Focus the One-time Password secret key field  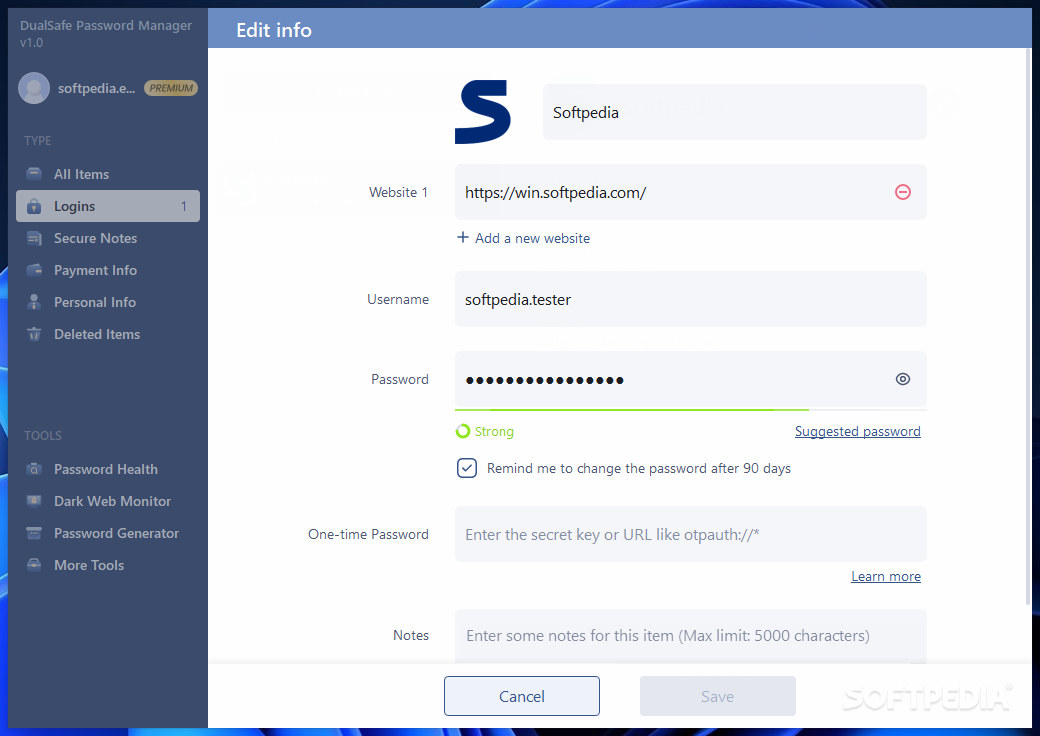(x=690, y=534)
